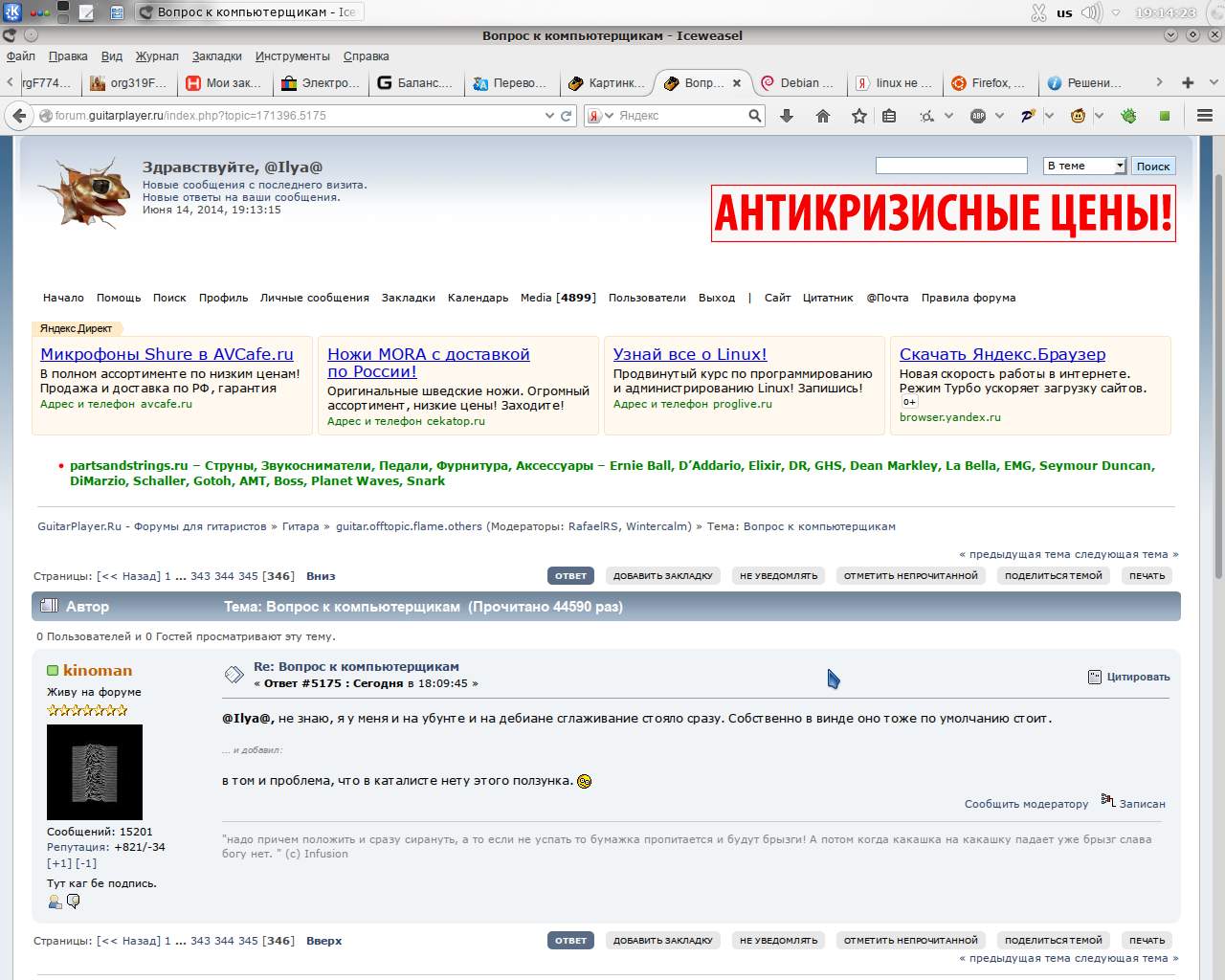Send personal message to kinoman icon

click(73, 902)
